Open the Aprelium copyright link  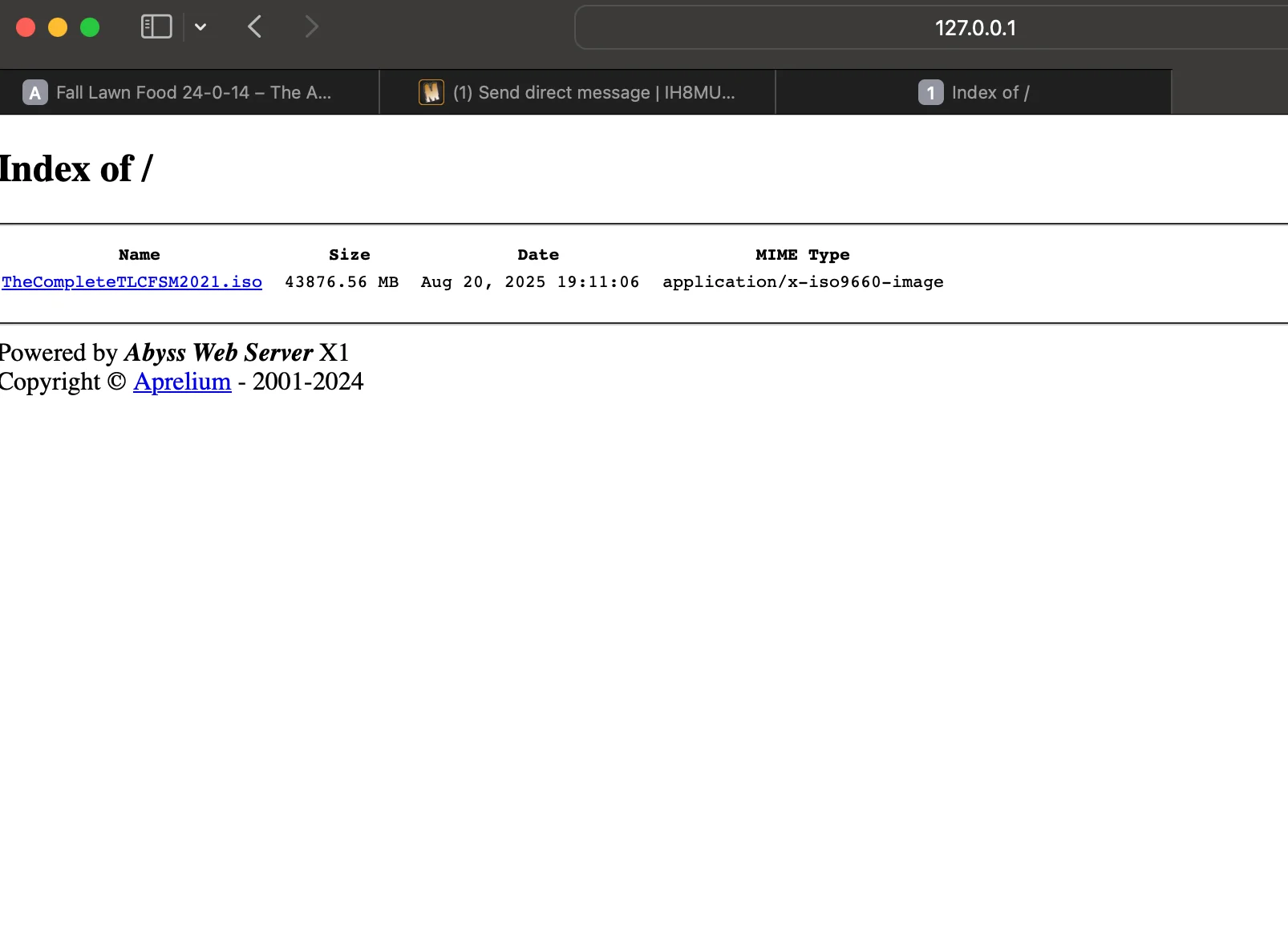pos(182,382)
